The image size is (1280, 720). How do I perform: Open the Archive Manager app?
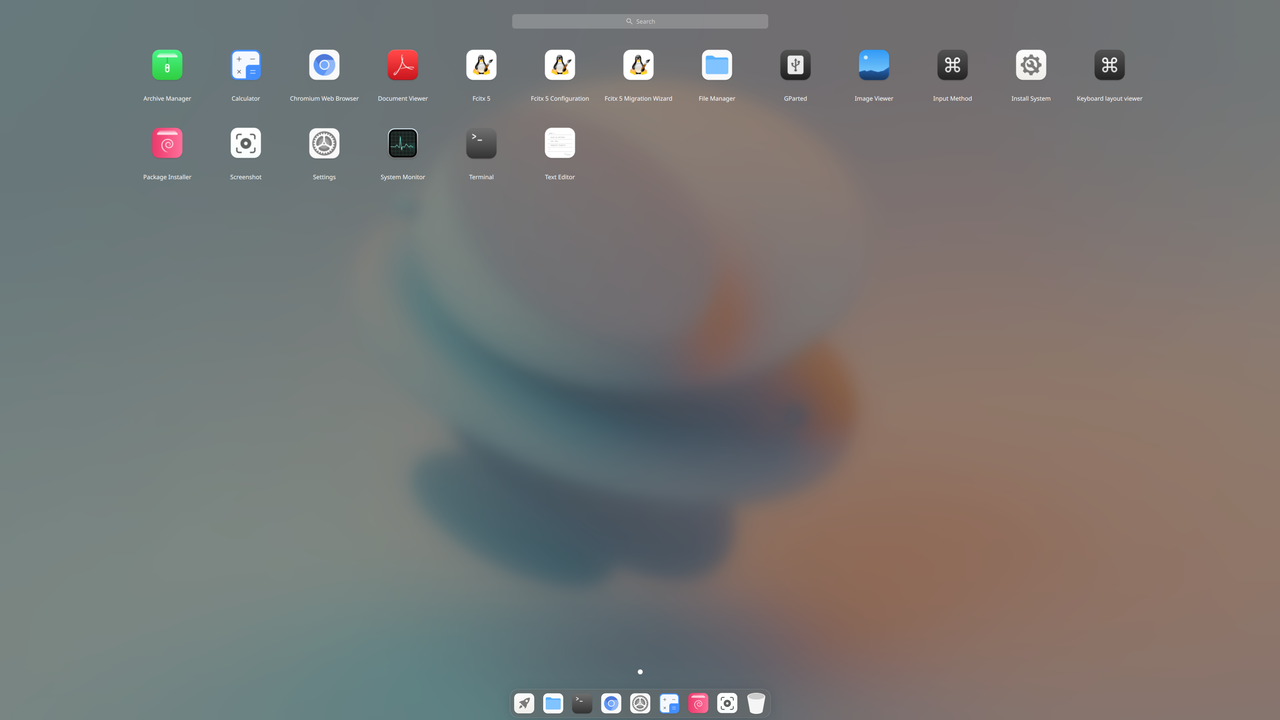point(167,64)
